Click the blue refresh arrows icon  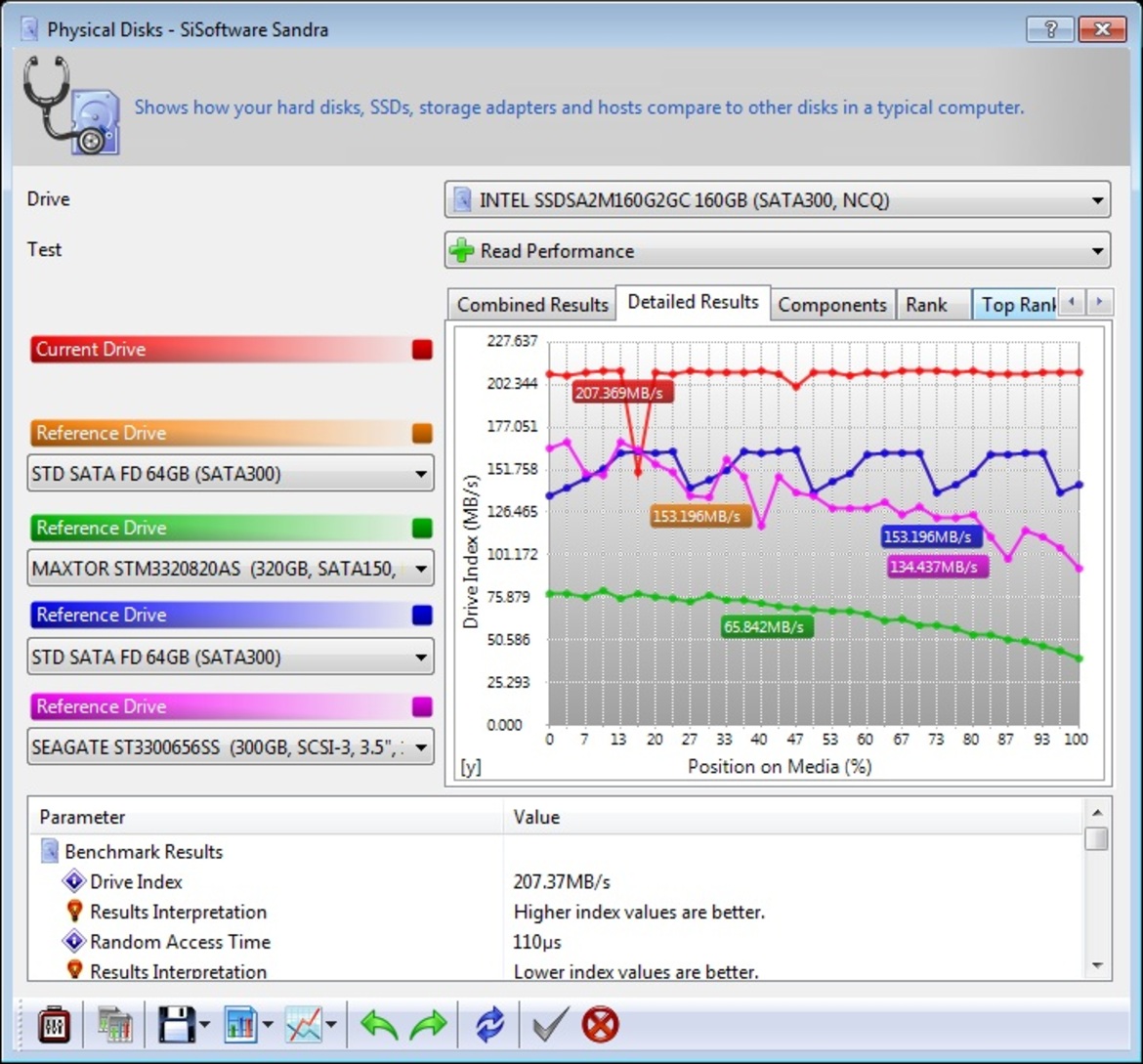click(489, 1025)
